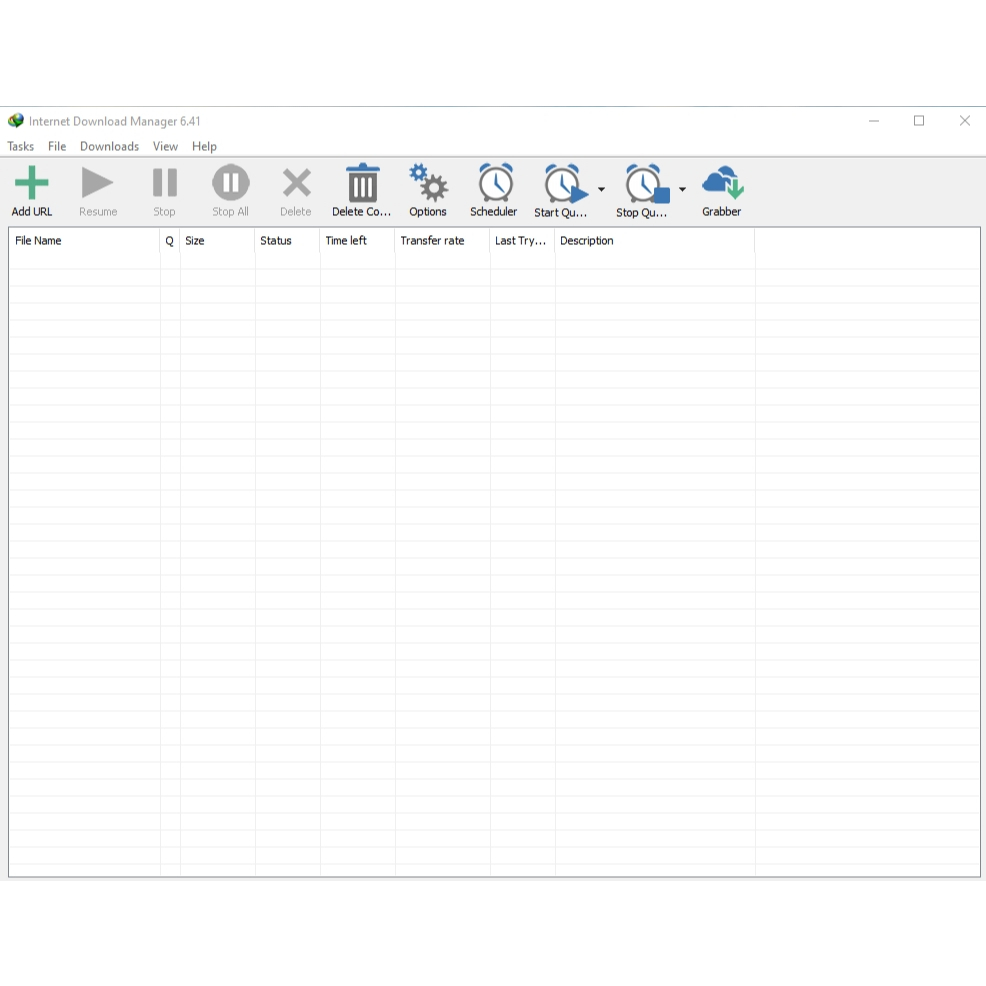Launch the Grabber cloud icon
Screen dimensions: 986x986
pyautogui.click(x=721, y=184)
